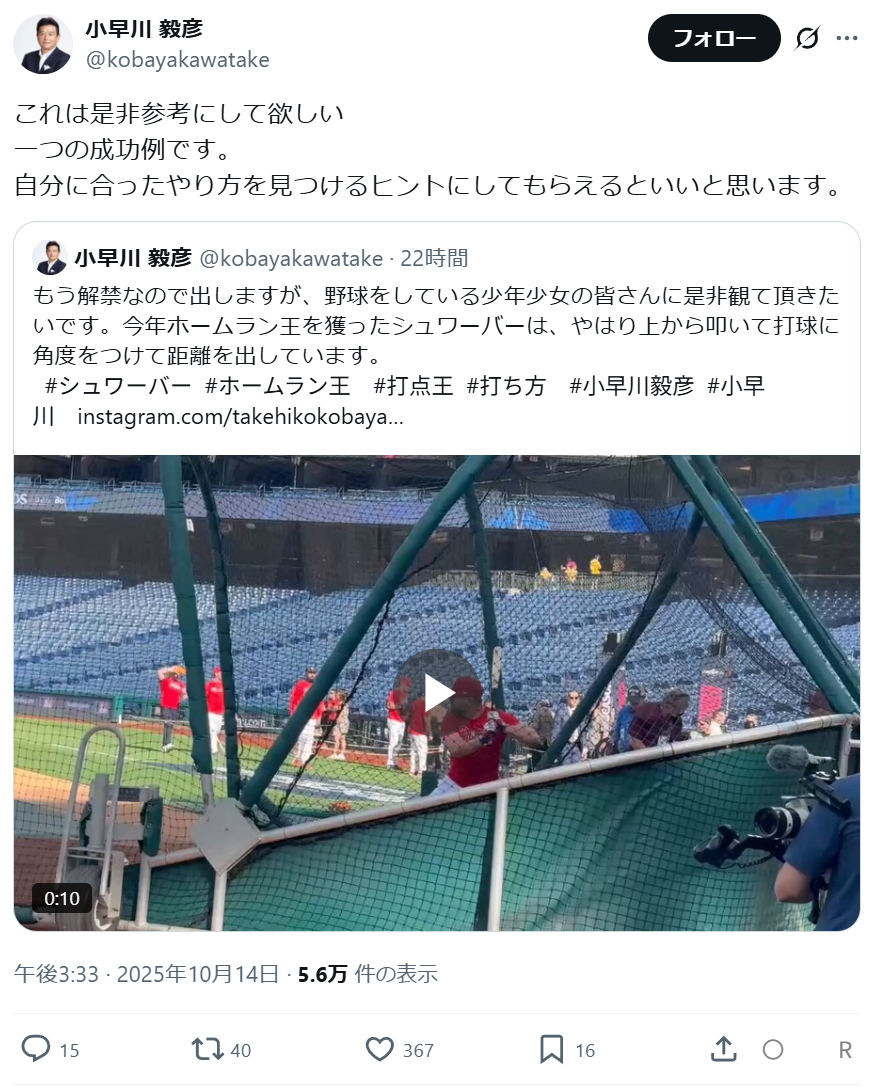
Task: Open the post timestamp 午後3:33 · 2025年10月14日
Action: (147, 974)
